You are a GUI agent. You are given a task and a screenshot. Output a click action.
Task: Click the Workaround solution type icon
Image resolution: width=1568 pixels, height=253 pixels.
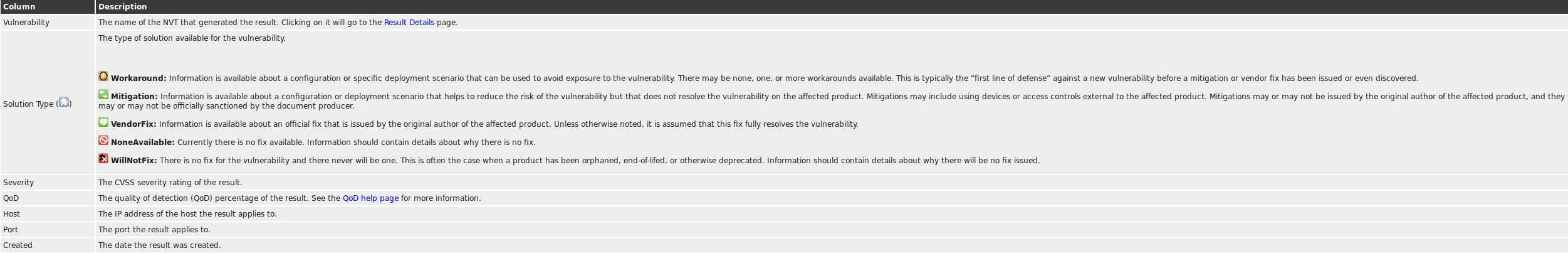tap(103, 76)
